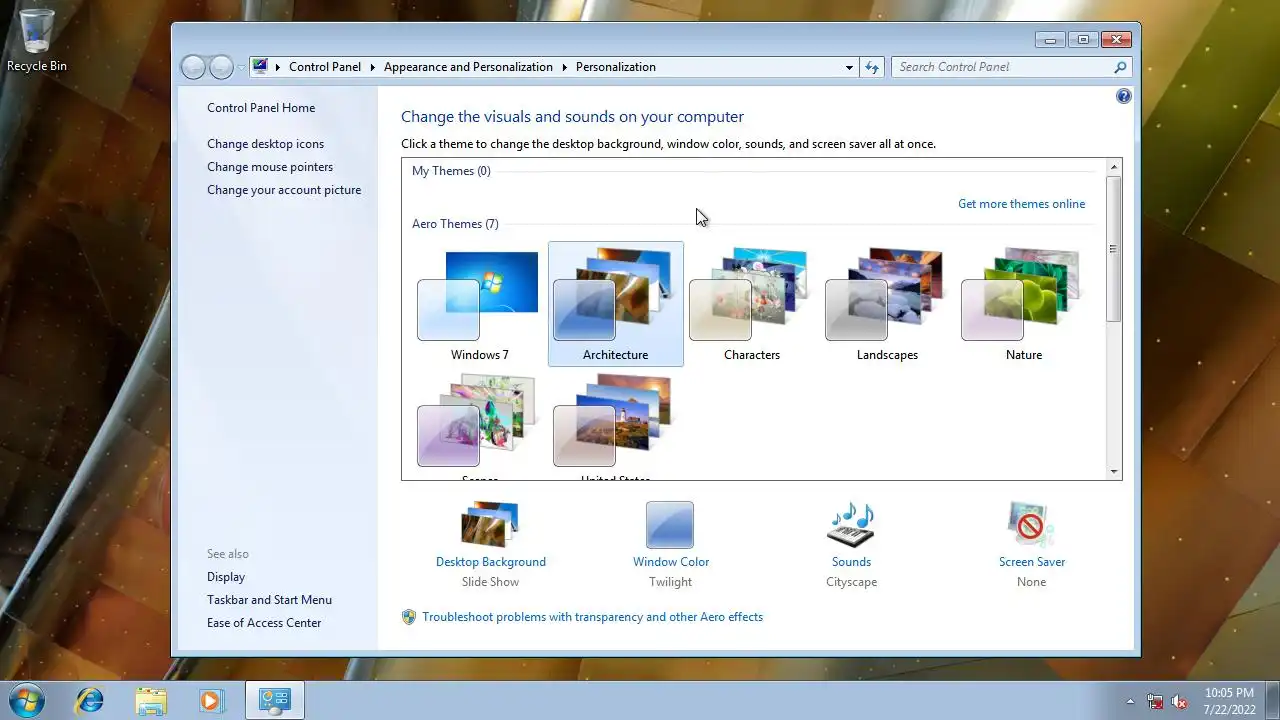The height and width of the screenshot is (720, 1280).
Task: Show hidden tray icons arrow
Action: 1131,701
